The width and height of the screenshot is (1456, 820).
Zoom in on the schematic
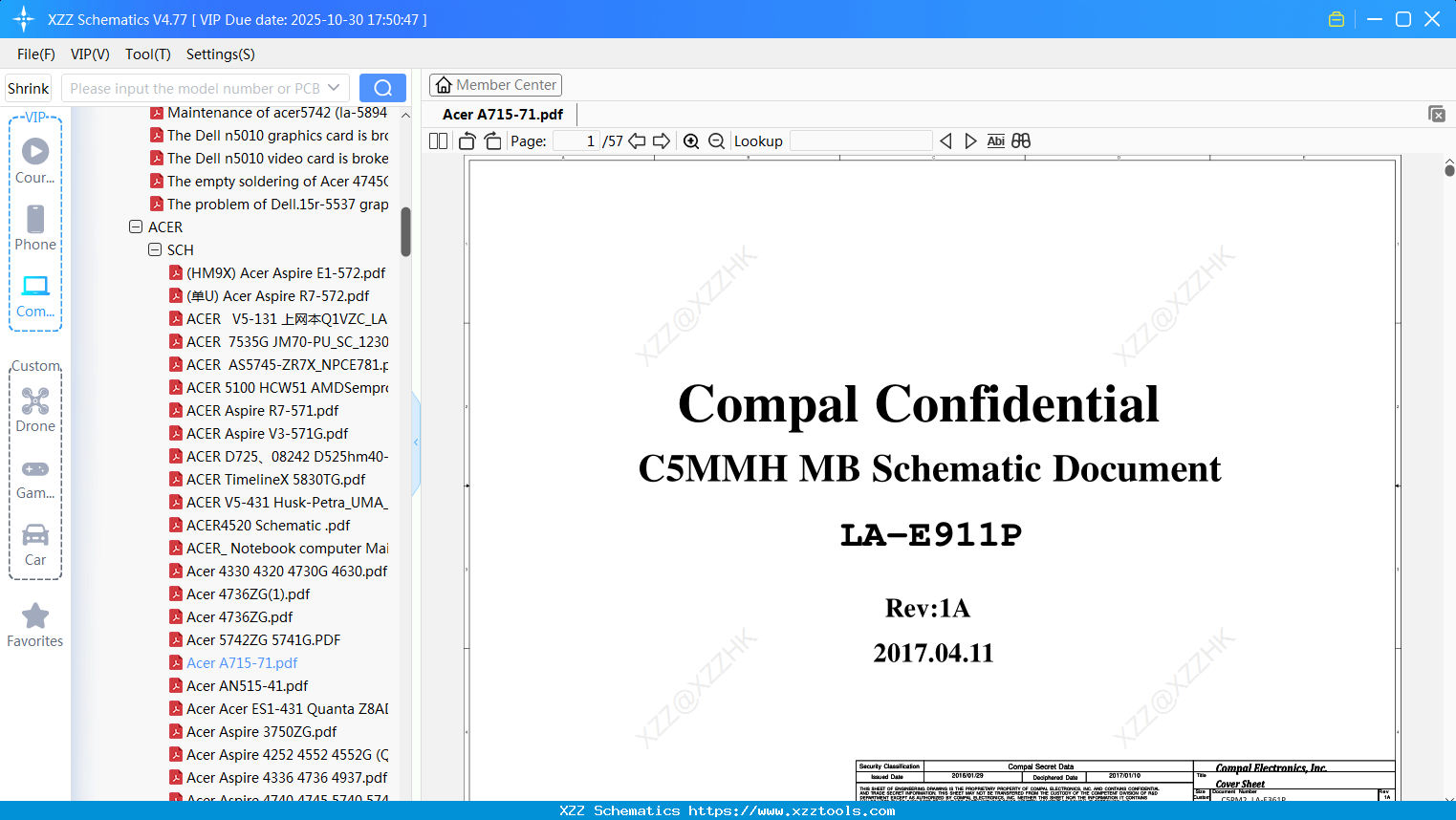tap(691, 141)
